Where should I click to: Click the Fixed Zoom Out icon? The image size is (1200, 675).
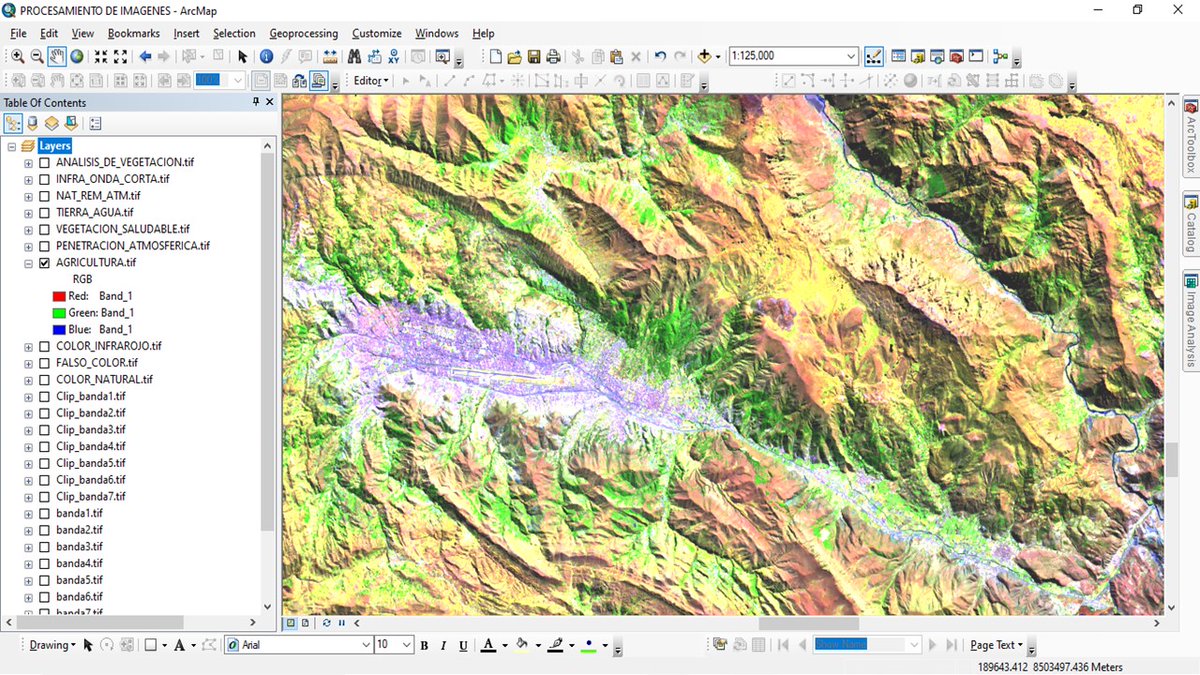click(x=120, y=56)
